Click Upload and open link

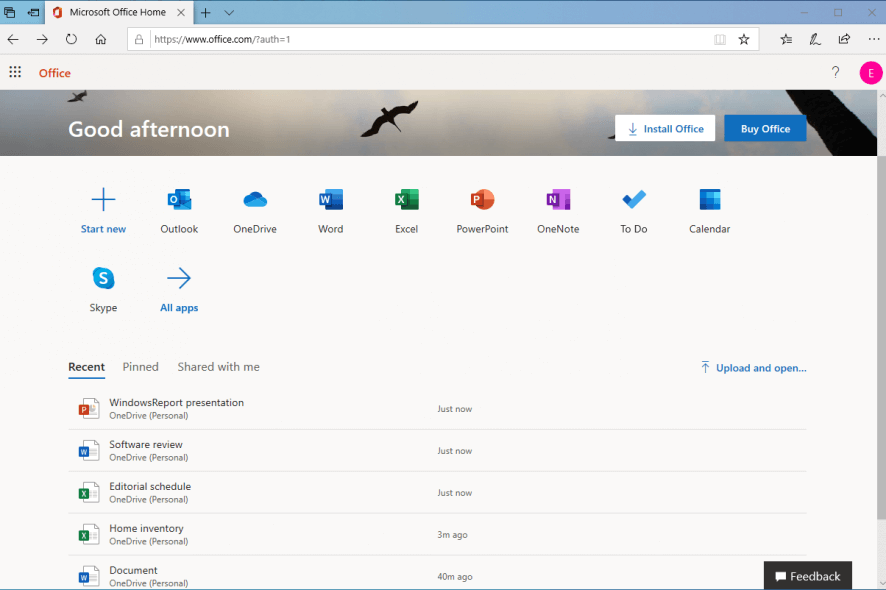(x=753, y=368)
